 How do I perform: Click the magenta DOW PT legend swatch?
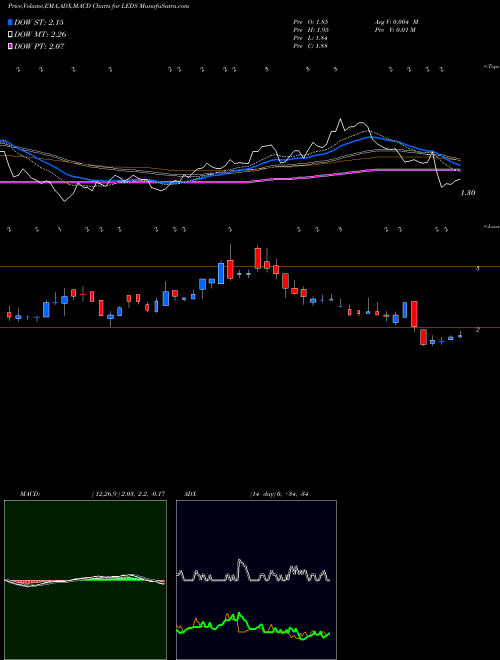click(x=10, y=46)
